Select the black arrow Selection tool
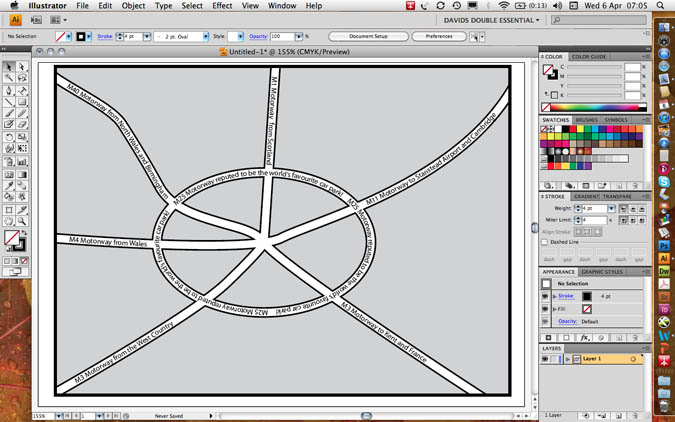This screenshot has width=675, height=422. point(9,66)
